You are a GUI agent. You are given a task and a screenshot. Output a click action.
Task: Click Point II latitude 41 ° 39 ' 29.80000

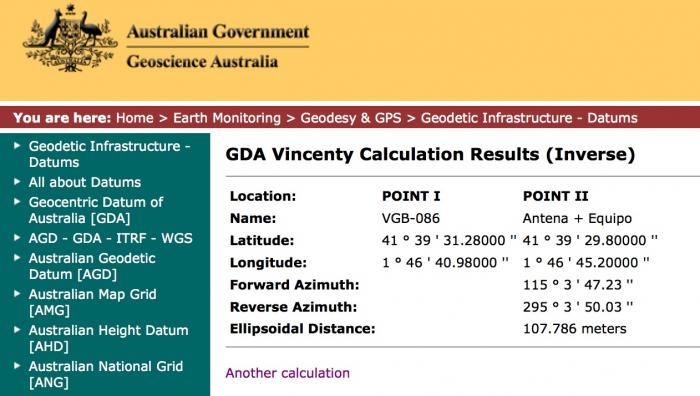(590, 241)
